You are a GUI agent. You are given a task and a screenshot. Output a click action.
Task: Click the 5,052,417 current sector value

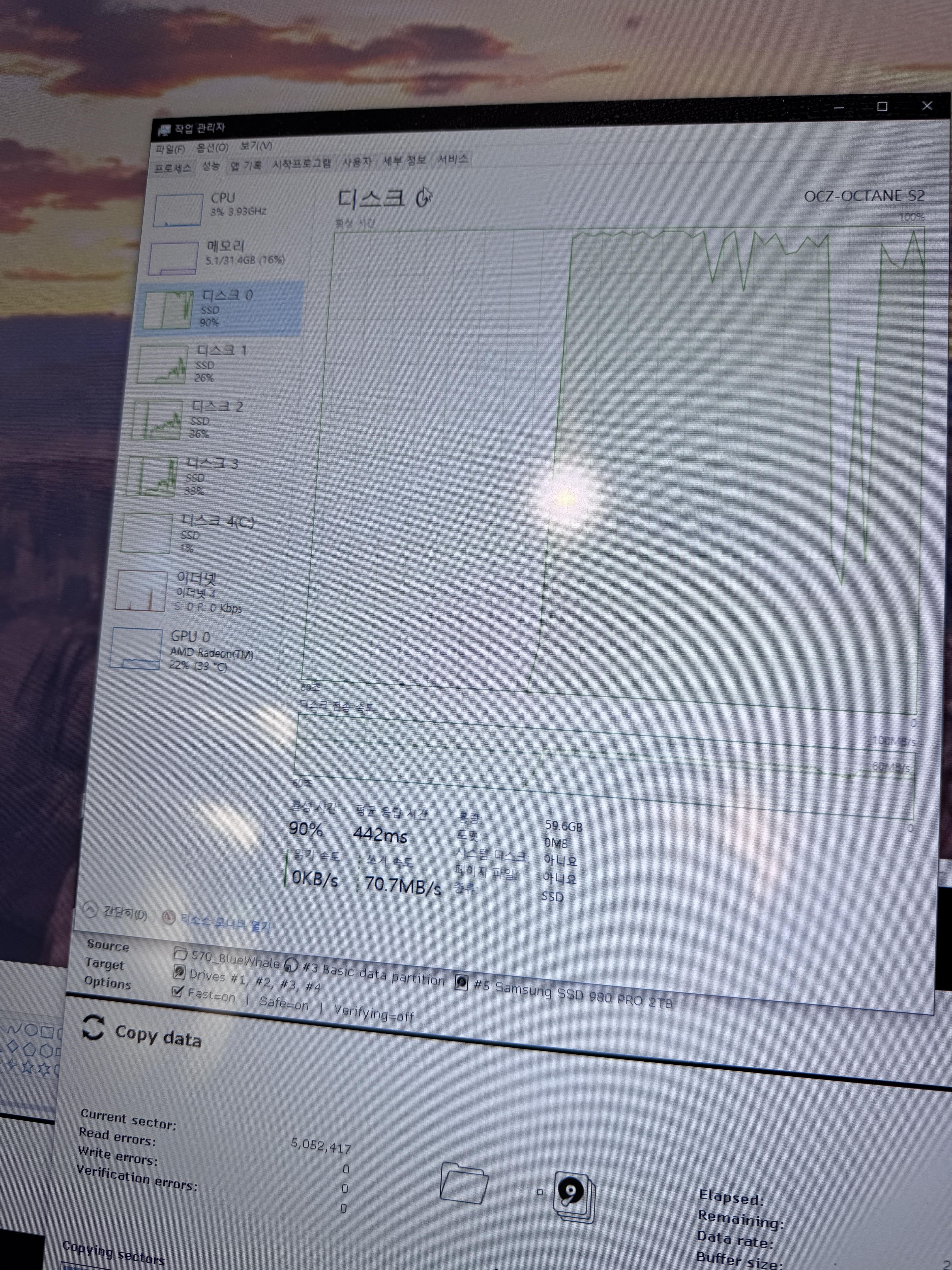(321, 1146)
